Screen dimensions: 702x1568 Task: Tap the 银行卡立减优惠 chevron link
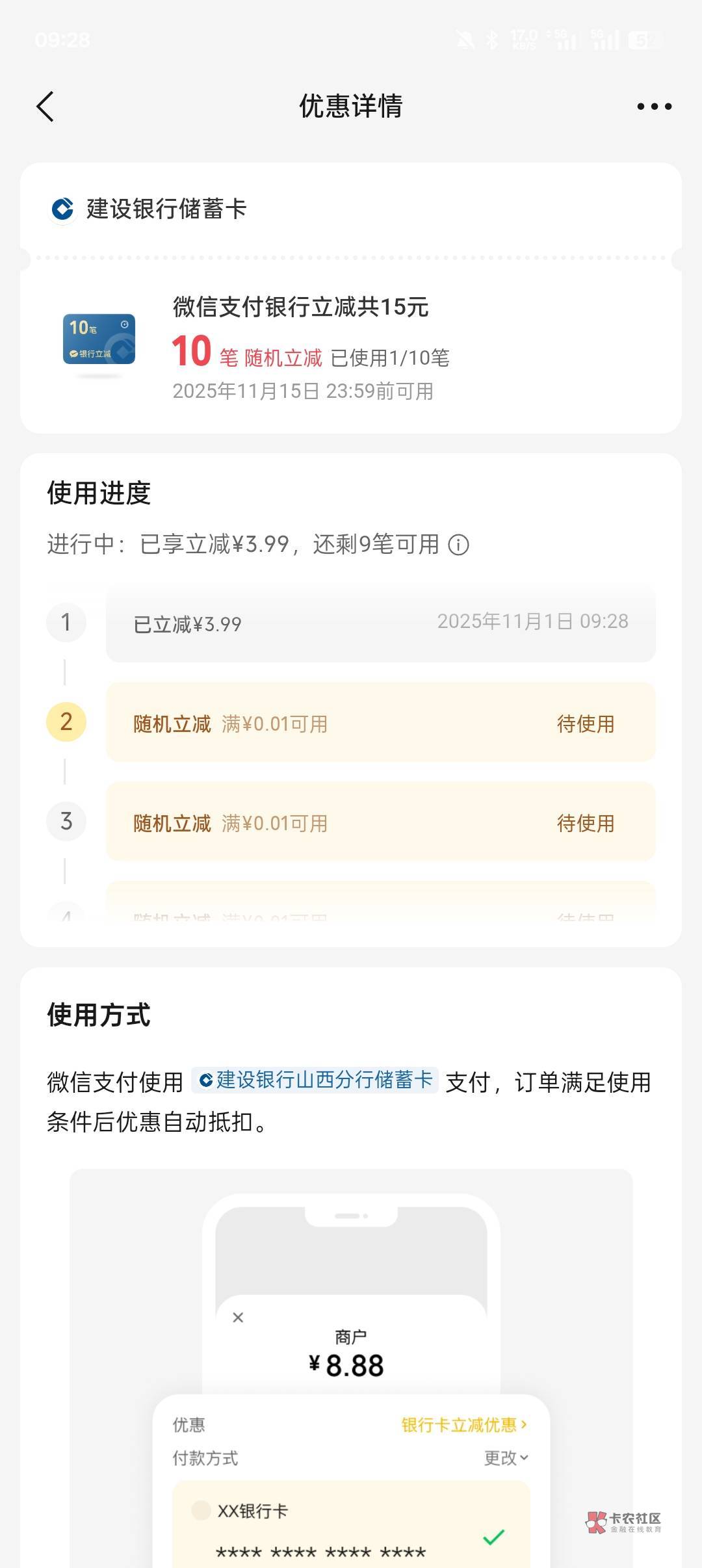(463, 1425)
